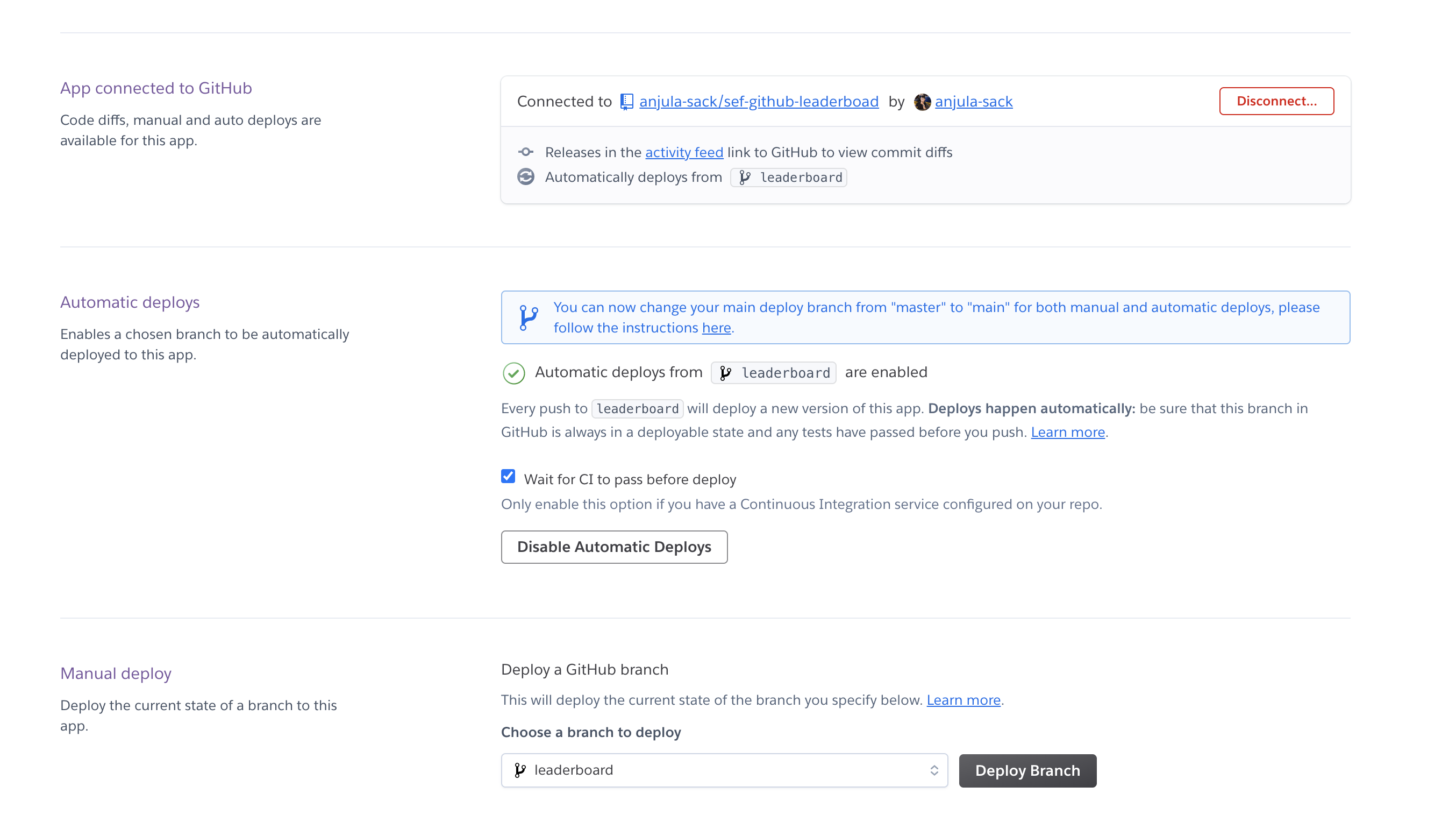This screenshot has width=1456, height=836.
Task: Follow the activity feed link
Action: pyautogui.click(x=683, y=152)
